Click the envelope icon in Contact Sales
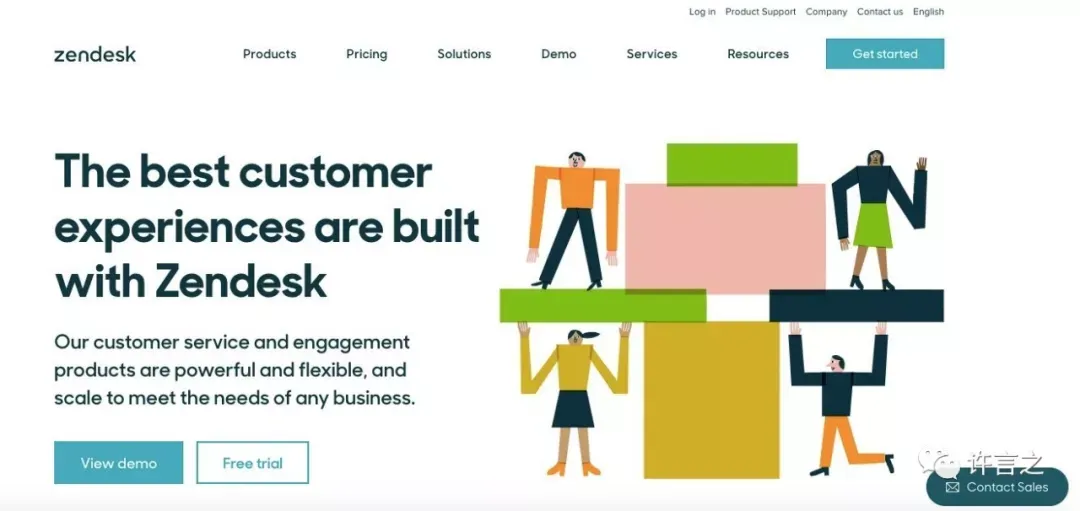 [x=953, y=488]
